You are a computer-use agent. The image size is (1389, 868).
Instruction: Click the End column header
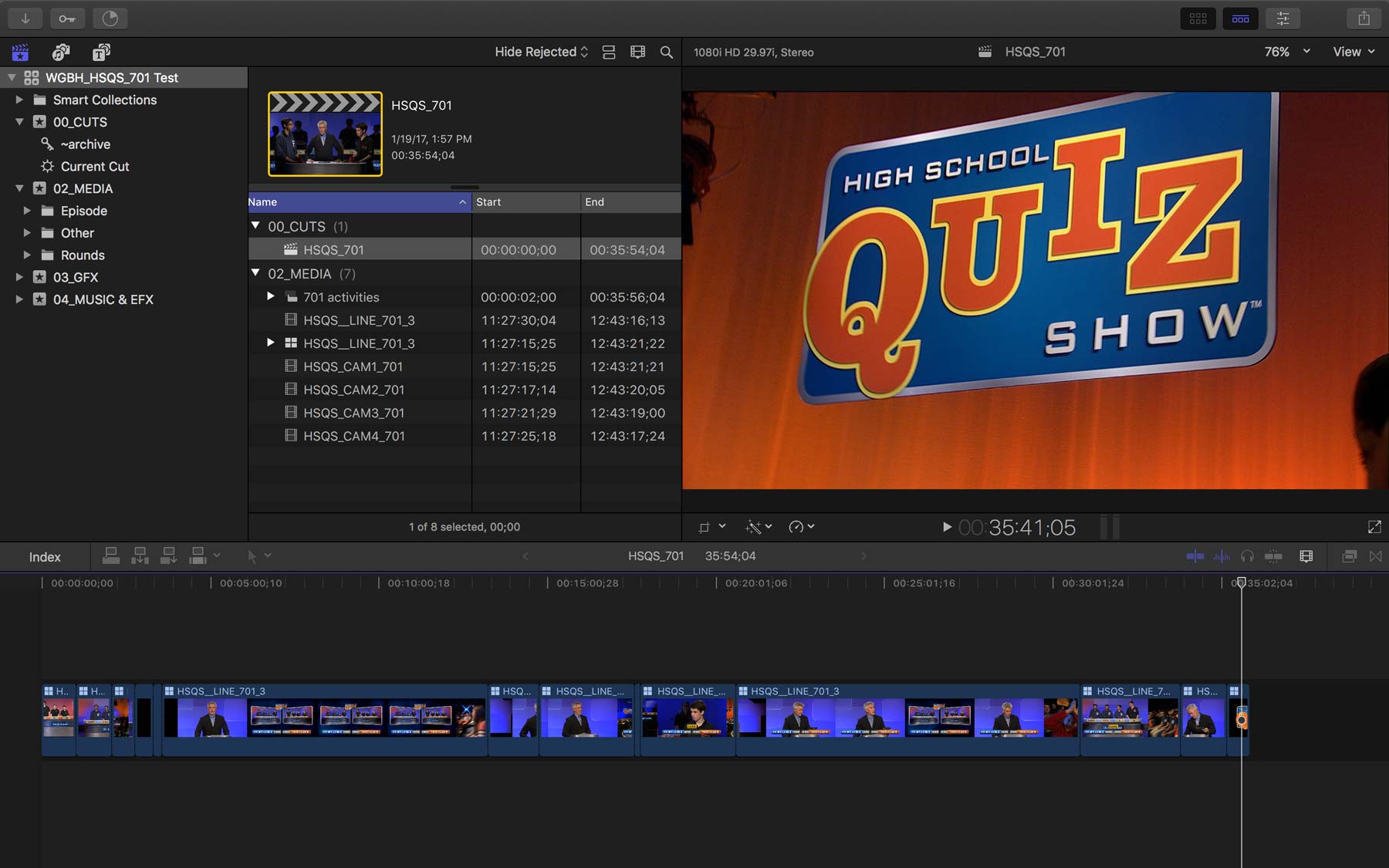(x=630, y=202)
